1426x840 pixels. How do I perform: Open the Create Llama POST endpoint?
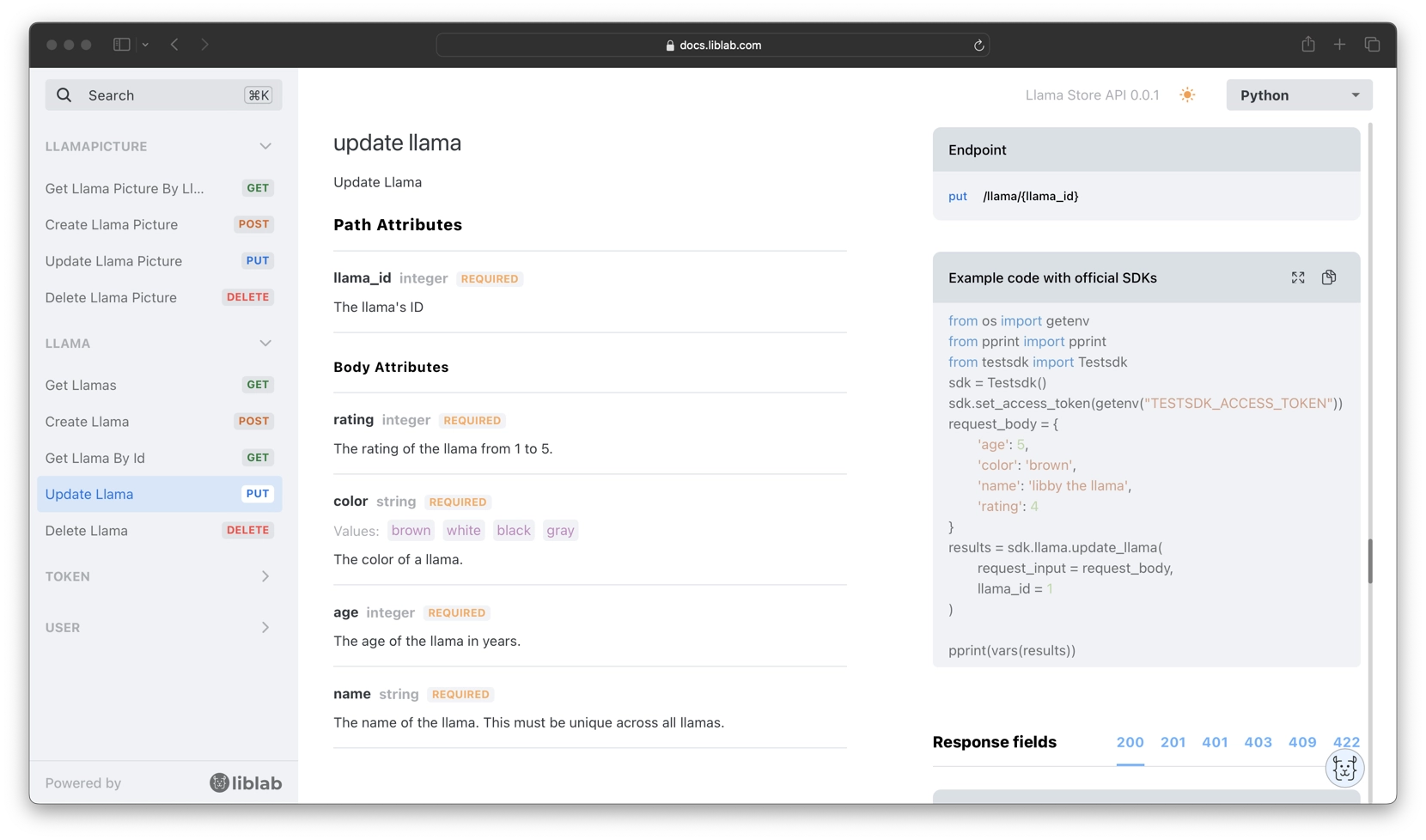tap(88, 422)
